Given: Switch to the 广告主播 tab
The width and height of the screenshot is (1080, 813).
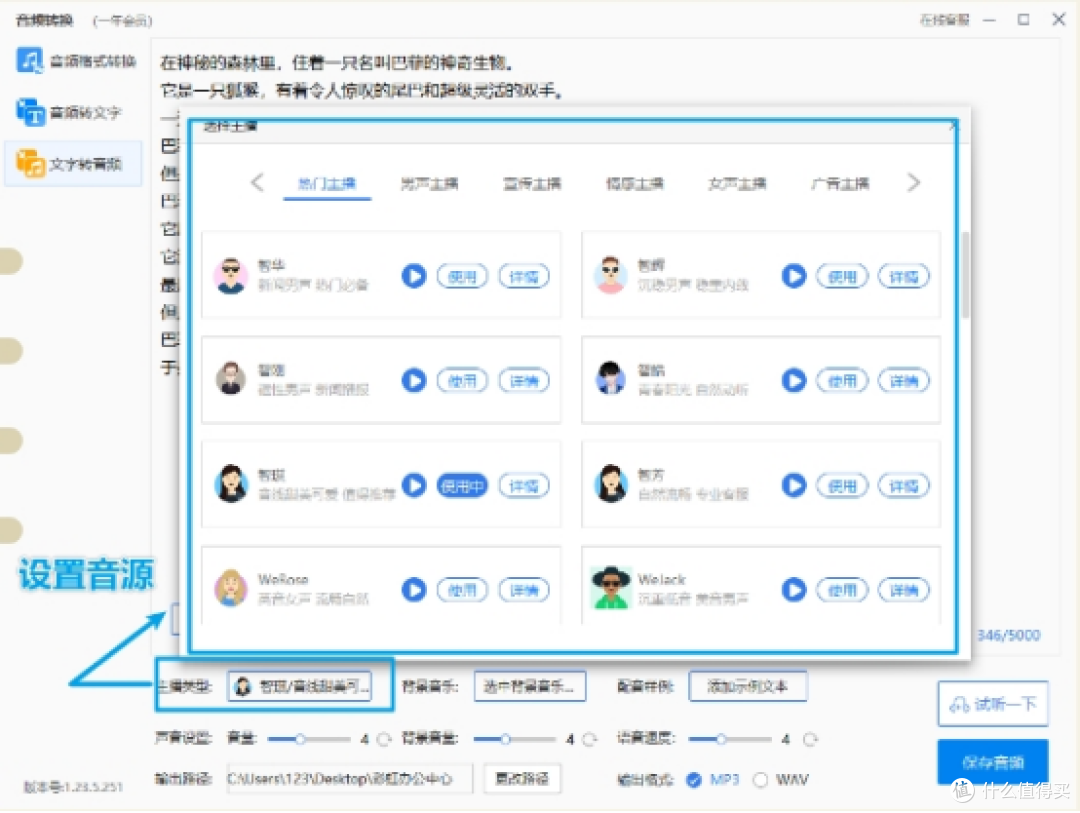Looking at the screenshot, I should (840, 184).
